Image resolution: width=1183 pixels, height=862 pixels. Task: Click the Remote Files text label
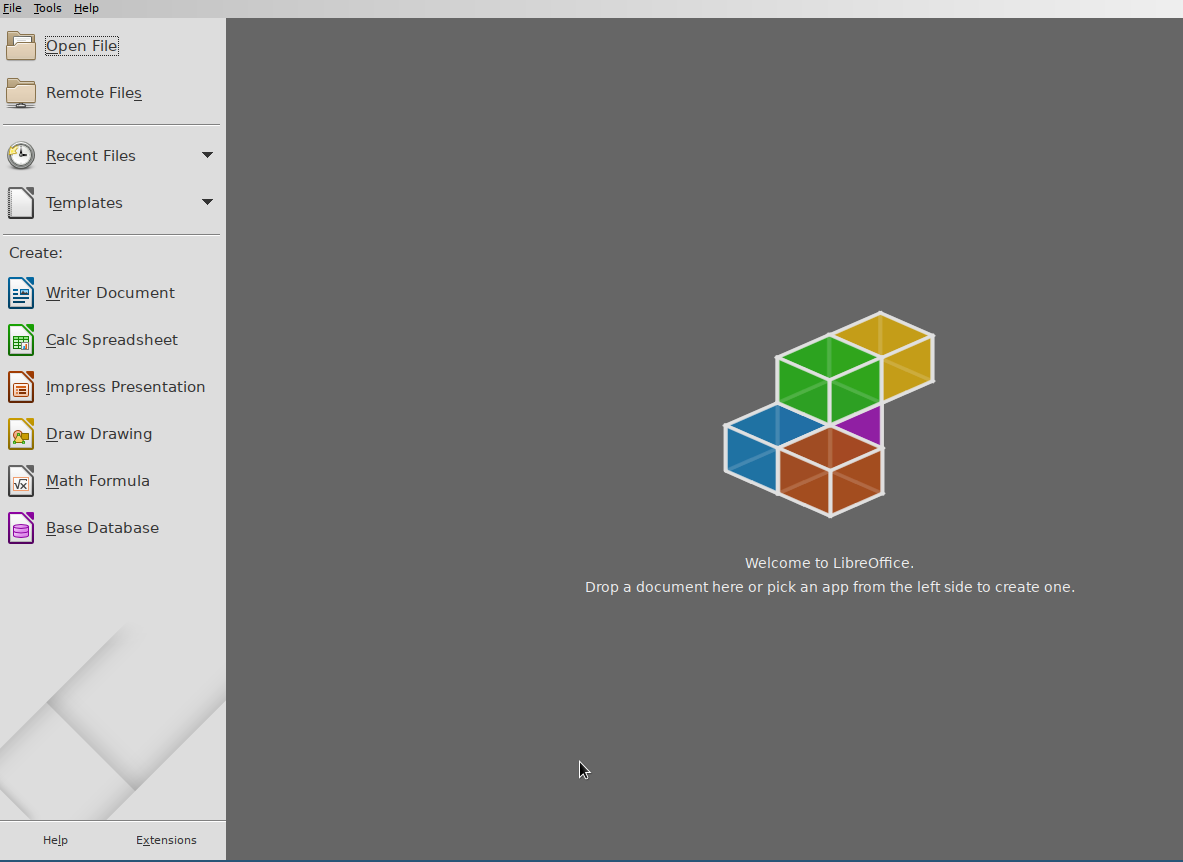pyautogui.click(x=94, y=93)
